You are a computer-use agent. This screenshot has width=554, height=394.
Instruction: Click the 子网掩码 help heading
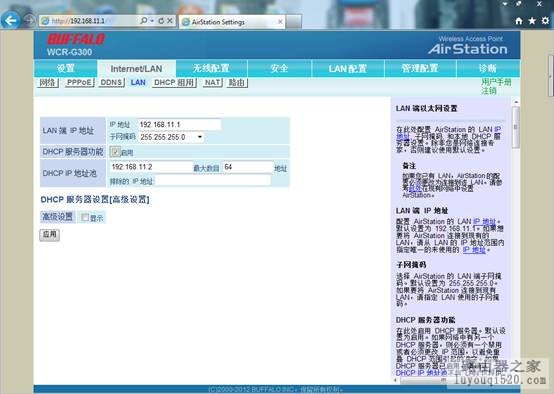click(411, 265)
